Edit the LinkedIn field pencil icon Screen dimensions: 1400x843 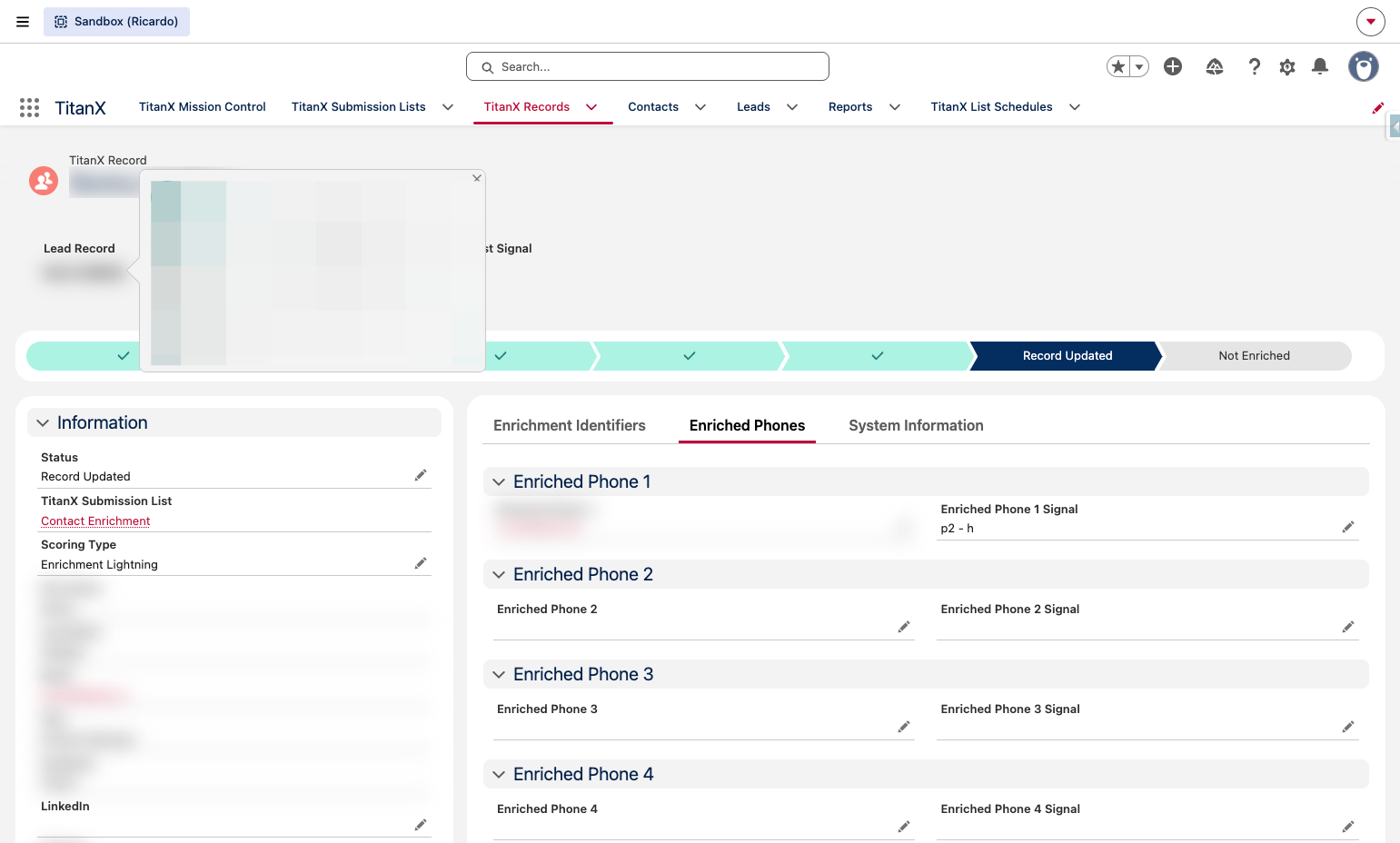pos(421,825)
